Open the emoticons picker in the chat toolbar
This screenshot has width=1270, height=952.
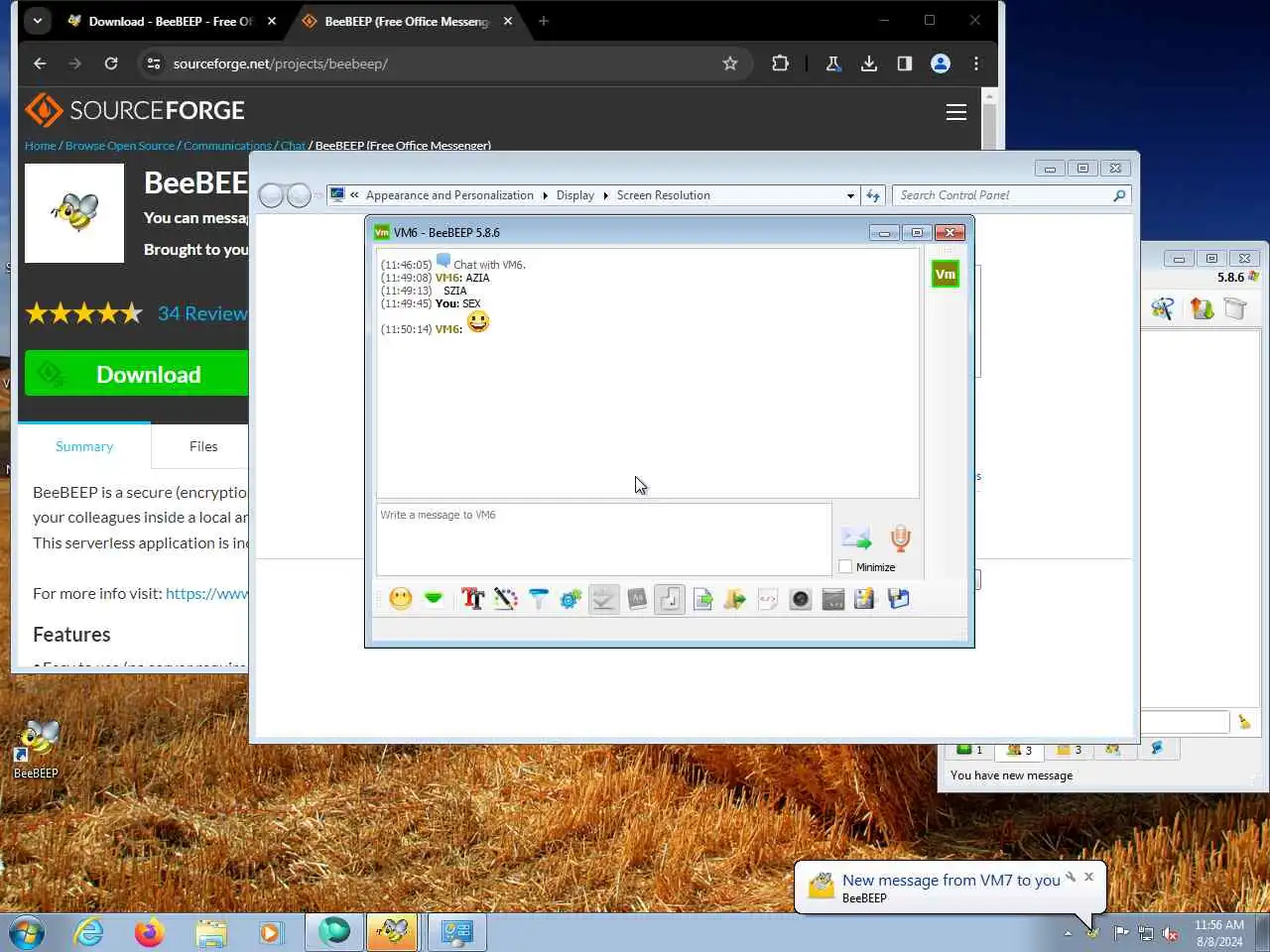pos(401,599)
